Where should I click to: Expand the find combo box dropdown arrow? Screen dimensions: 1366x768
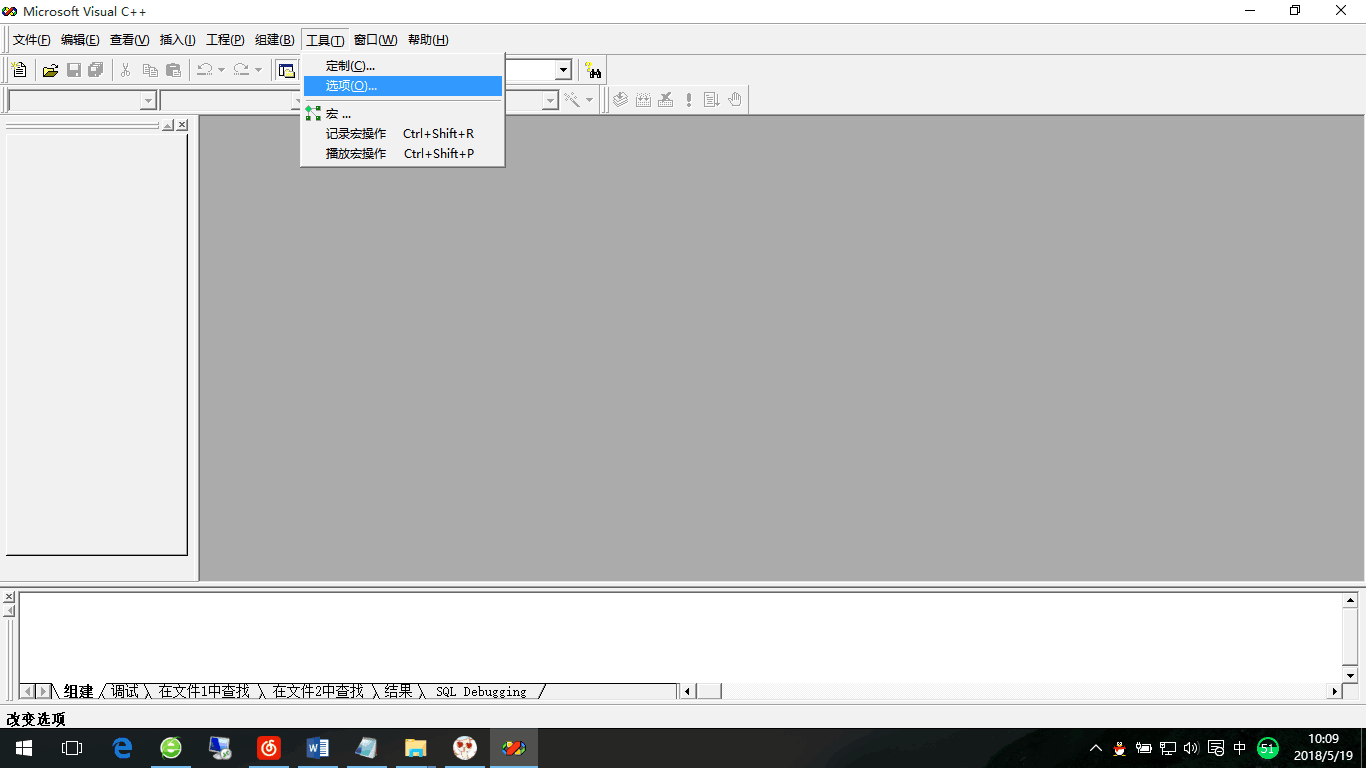[x=564, y=70]
